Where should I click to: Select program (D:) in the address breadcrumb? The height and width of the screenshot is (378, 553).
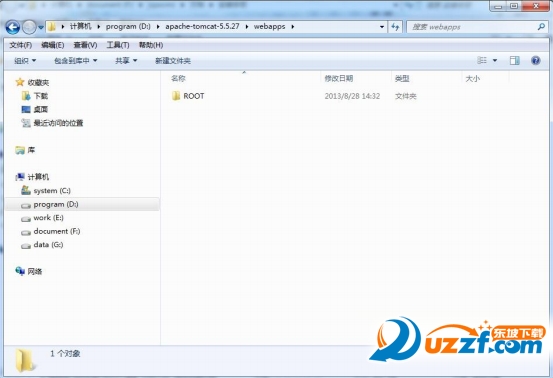point(128,26)
